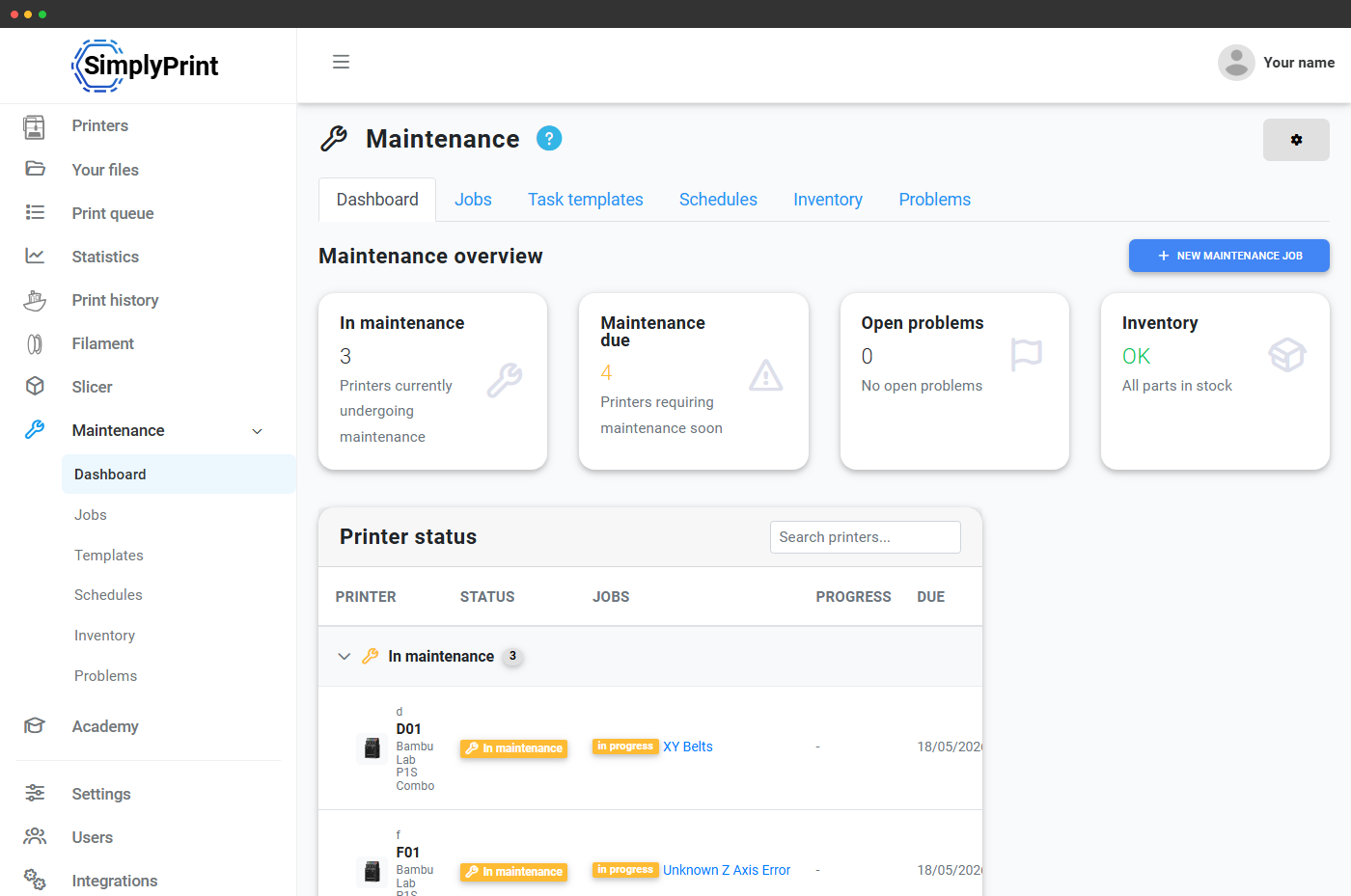Image resolution: width=1351 pixels, height=896 pixels.
Task: Collapse the Maintenance sidebar chevron
Action: 258,431
